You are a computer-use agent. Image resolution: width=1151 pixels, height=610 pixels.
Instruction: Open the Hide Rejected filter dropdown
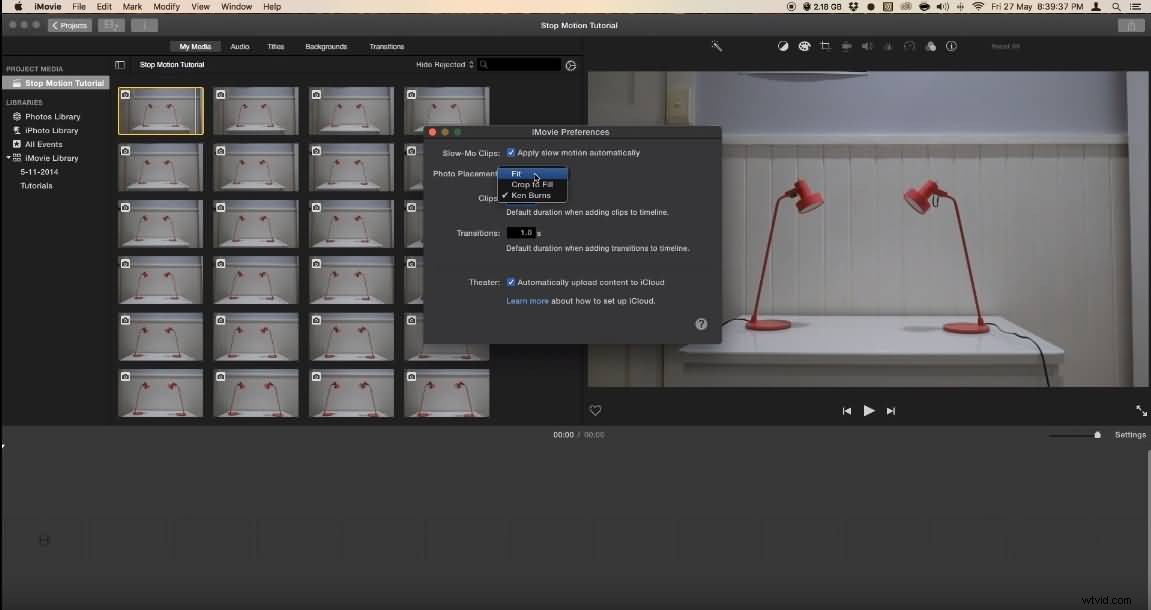444,63
